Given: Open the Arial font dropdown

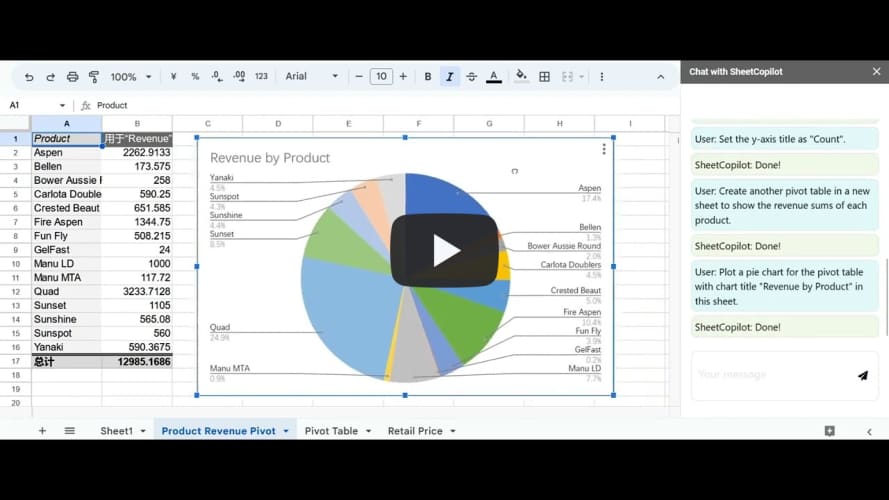Looking at the screenshot, I should 312,76.
